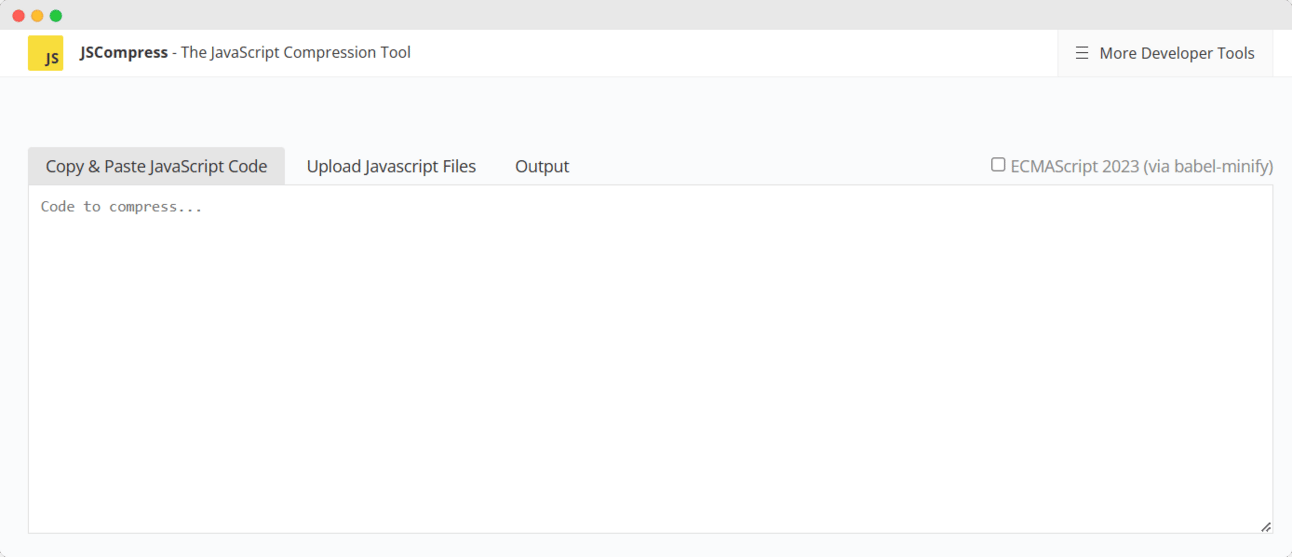This screenshot has width=1292, height=557.
Task: Open the Output tab
Action: tap(542, 166)
